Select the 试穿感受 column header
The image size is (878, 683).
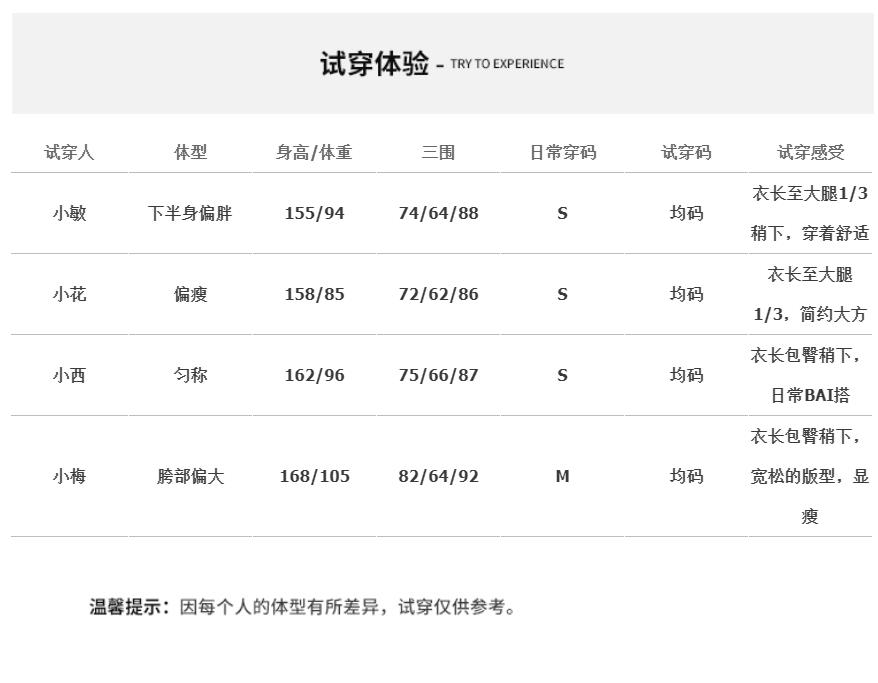tap(810, 152)
